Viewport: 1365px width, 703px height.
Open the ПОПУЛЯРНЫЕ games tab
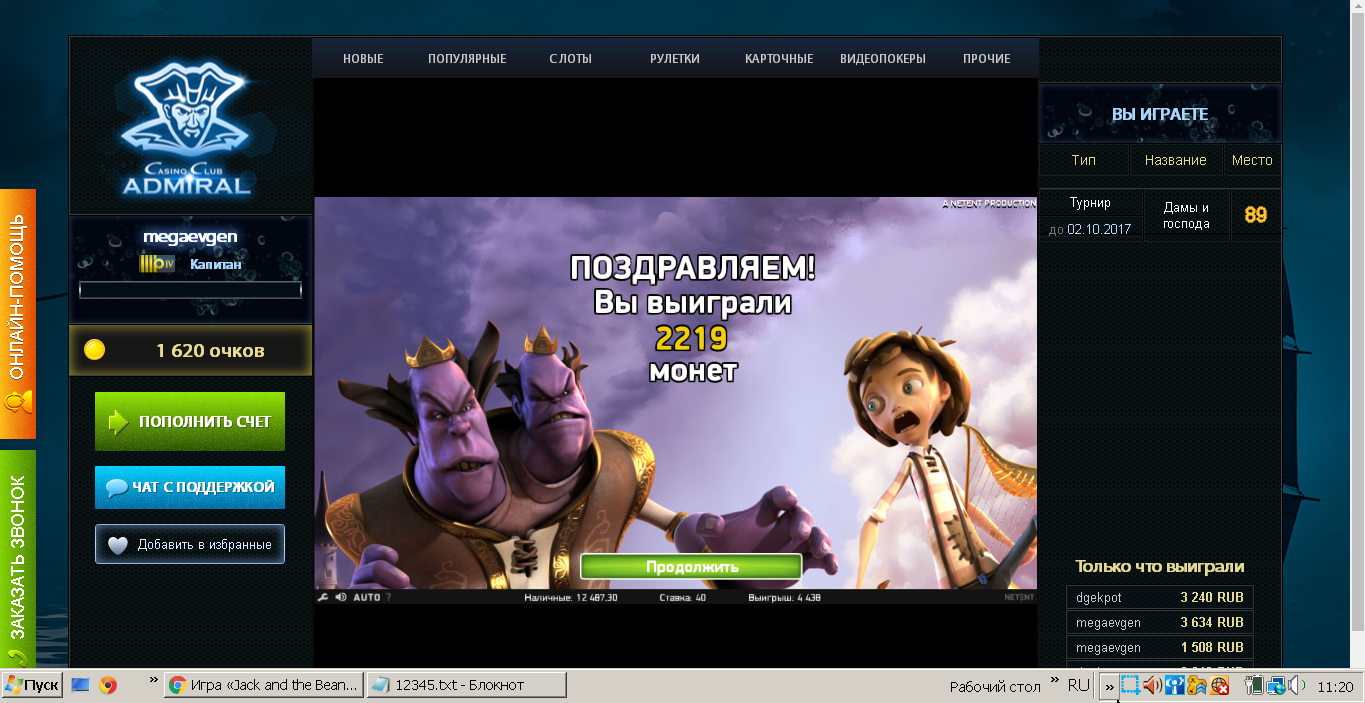click(x=467, y=59)
